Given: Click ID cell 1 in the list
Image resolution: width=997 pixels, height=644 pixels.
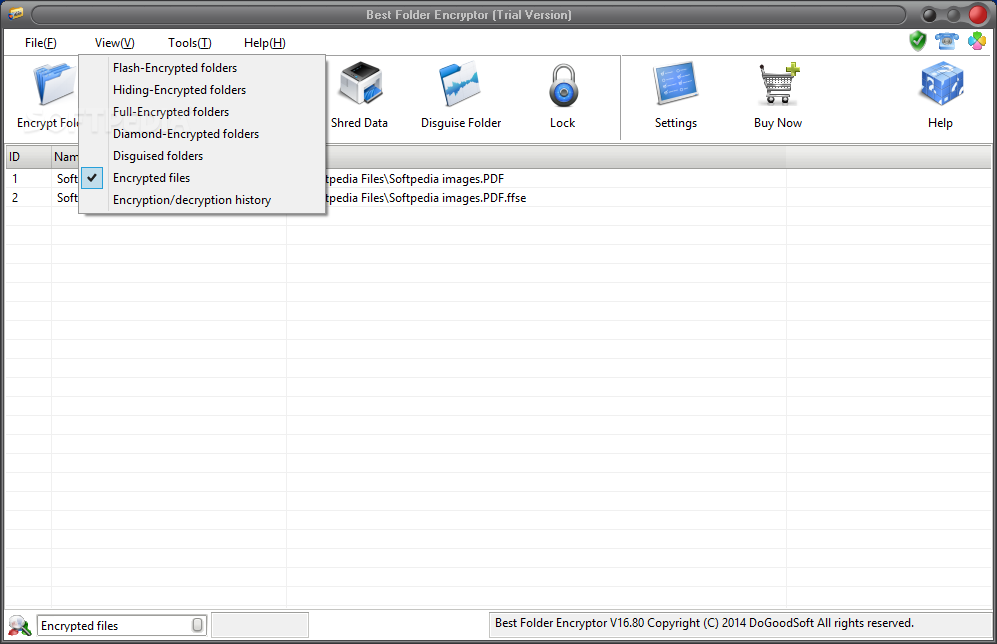Looking at the screenshot, I should pos(15,179).
